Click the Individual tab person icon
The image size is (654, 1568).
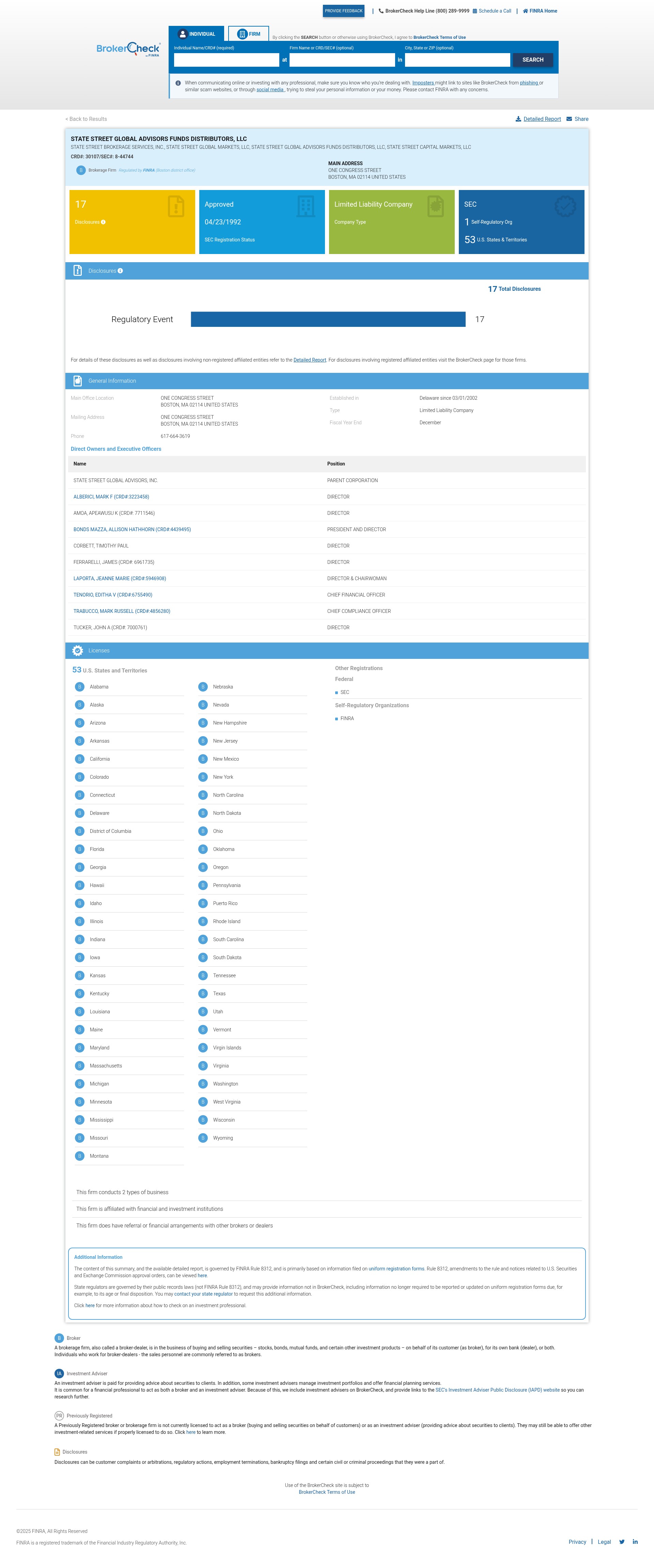pos(182,34)
